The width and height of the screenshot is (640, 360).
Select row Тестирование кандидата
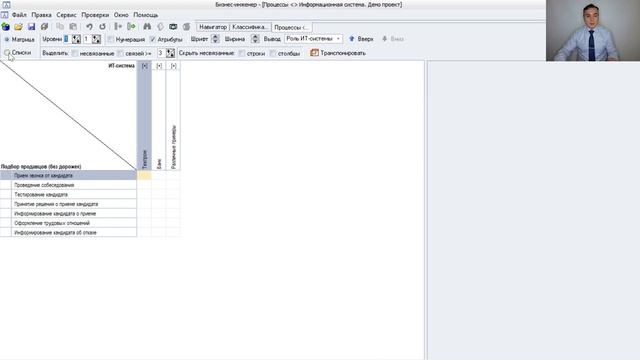(69, 195)
